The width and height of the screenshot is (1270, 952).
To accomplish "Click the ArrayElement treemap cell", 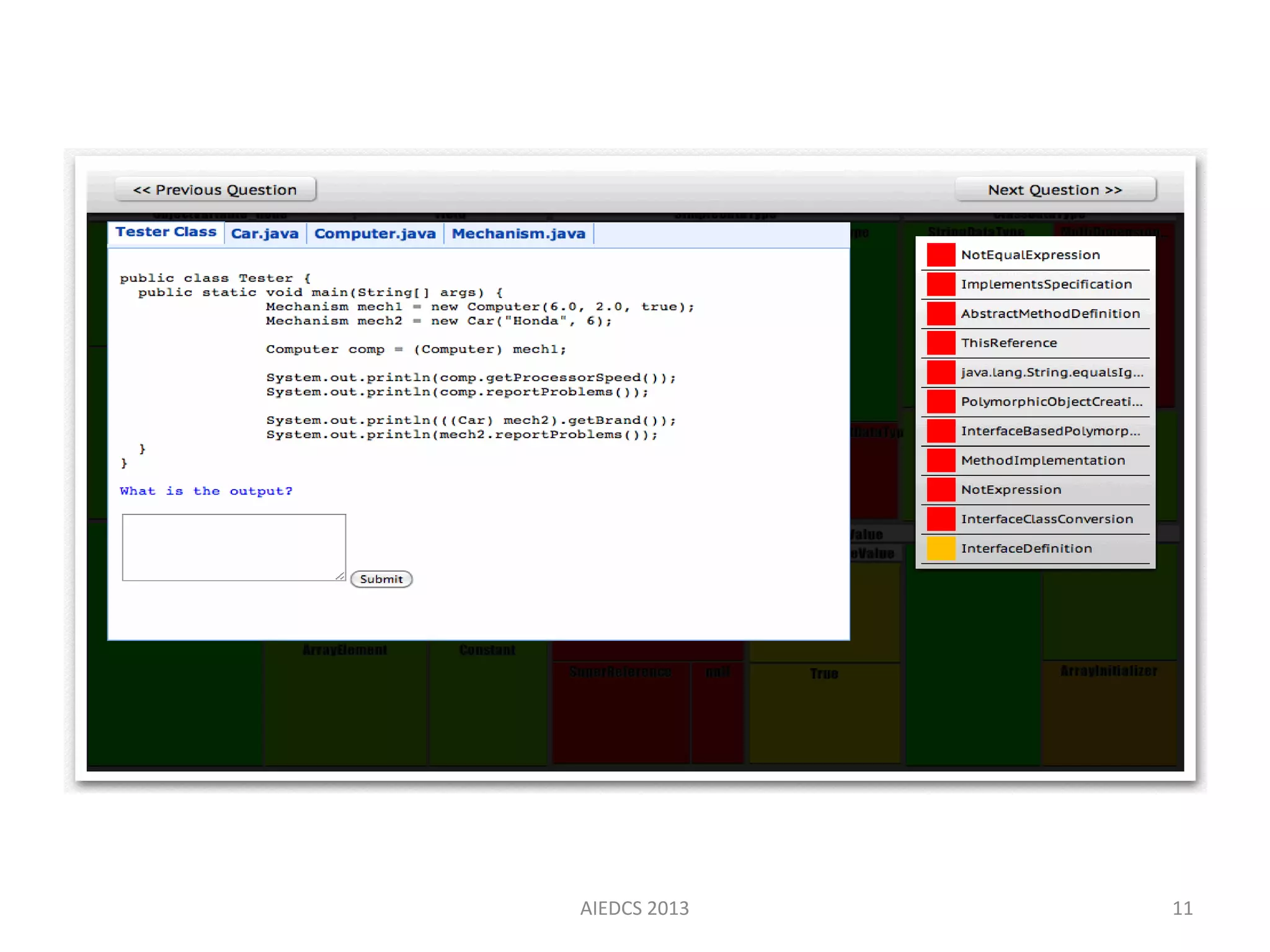I will [345, 703].
